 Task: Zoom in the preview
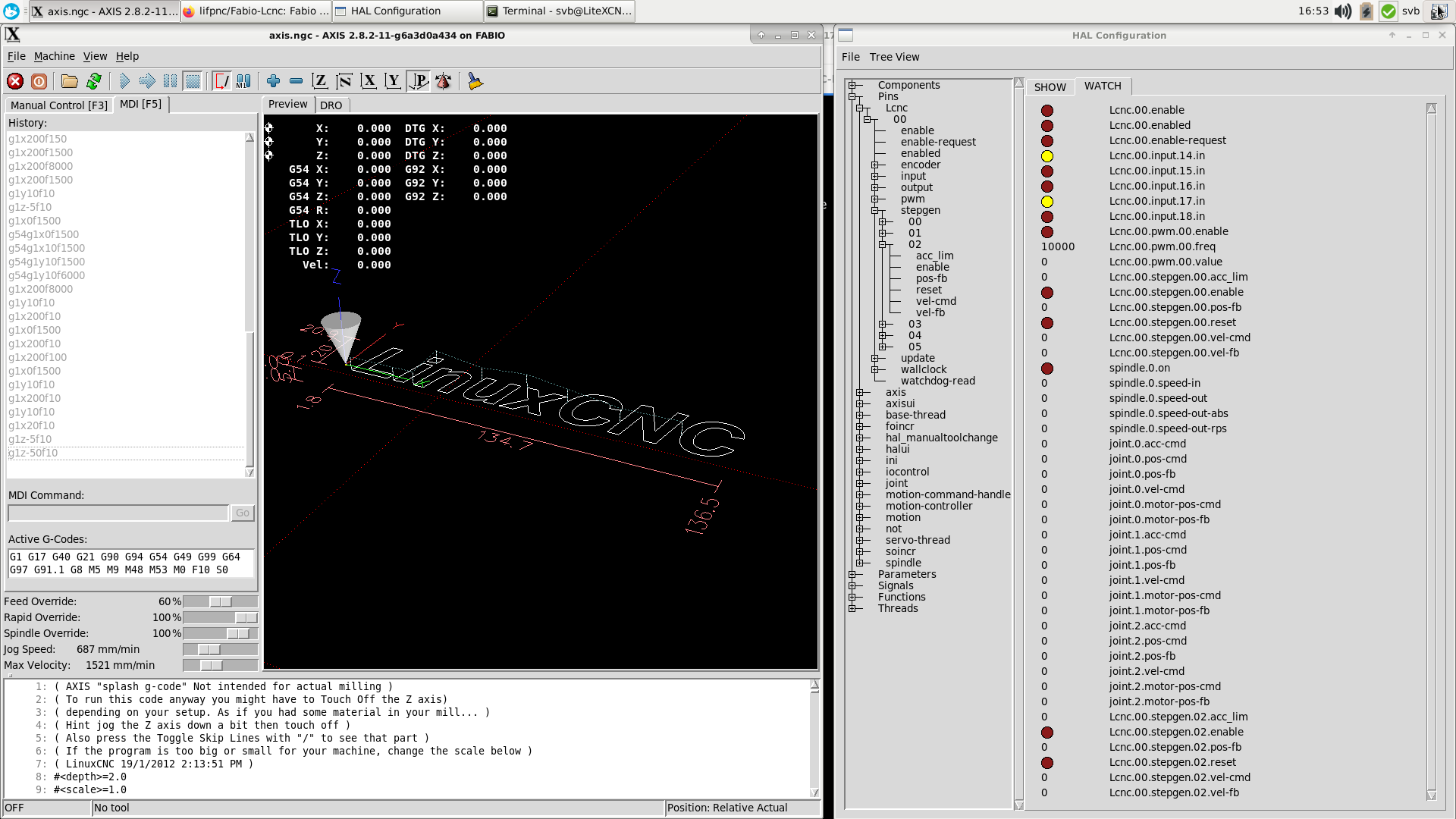pos(273,81)
